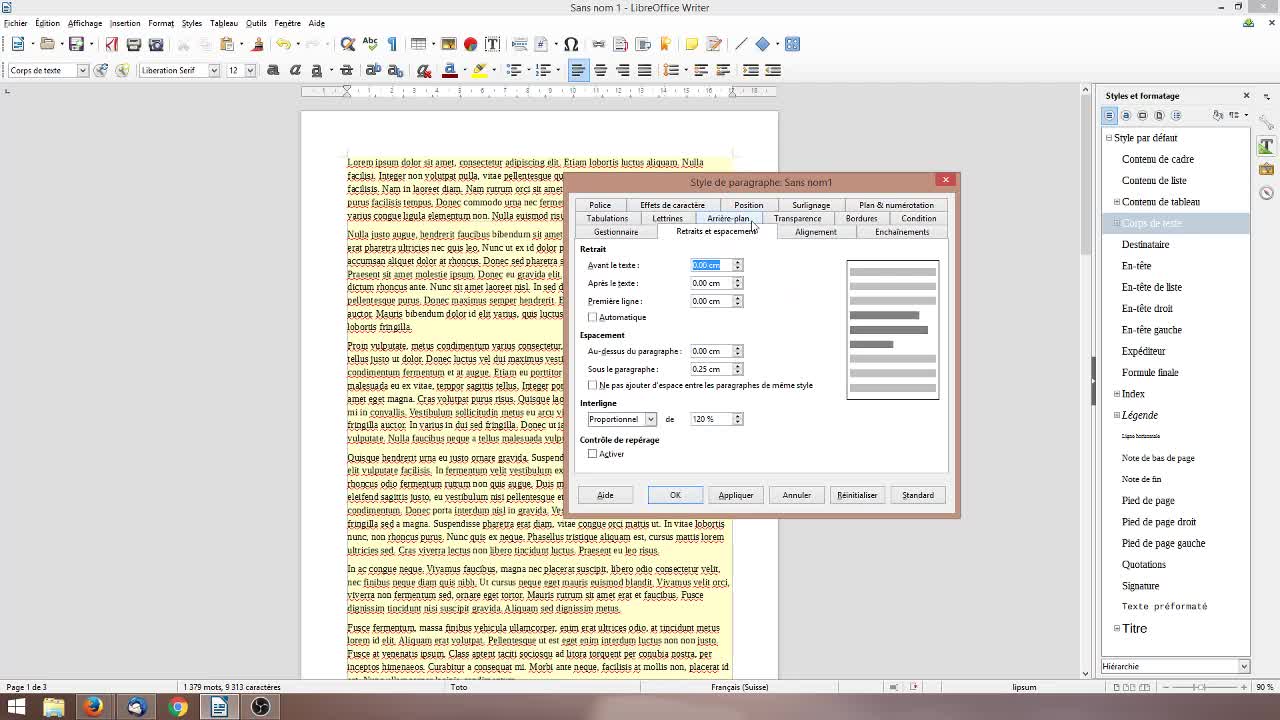
Task: Open the font name Liberation Serif dropdown
Action: (x=213, y=70)
